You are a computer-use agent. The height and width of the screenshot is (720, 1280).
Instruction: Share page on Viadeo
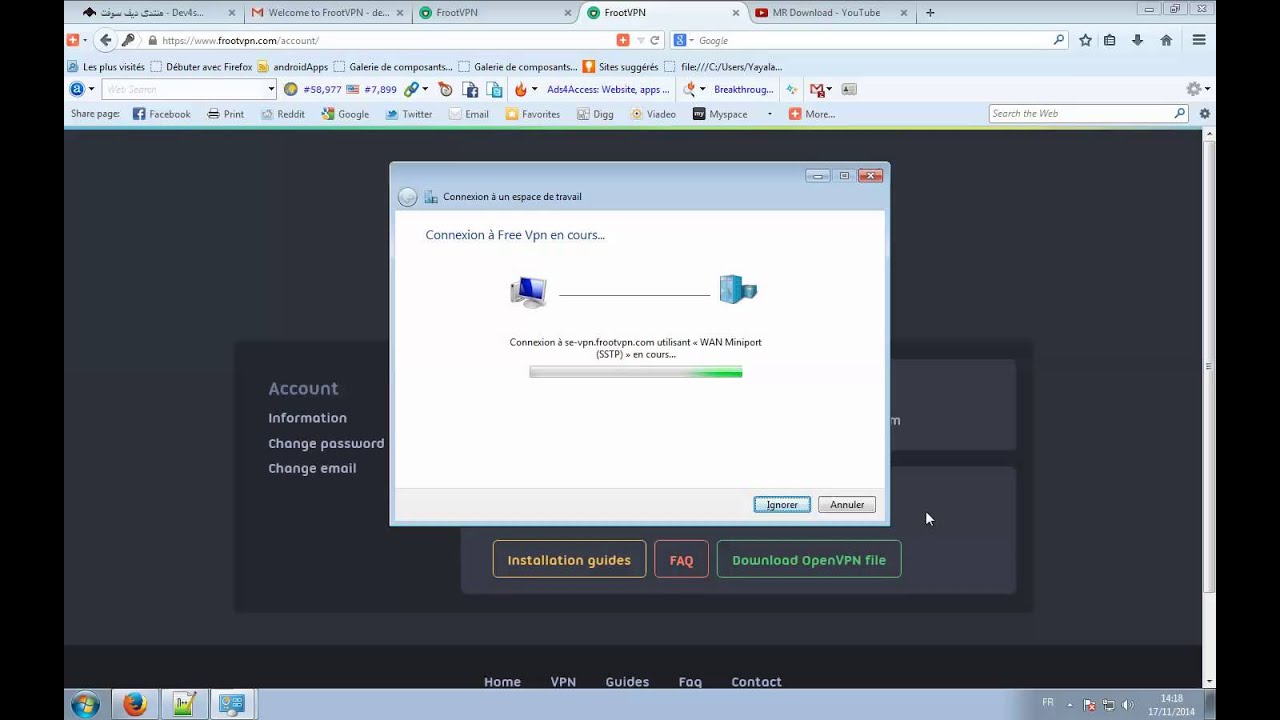[x=653, y=114]
